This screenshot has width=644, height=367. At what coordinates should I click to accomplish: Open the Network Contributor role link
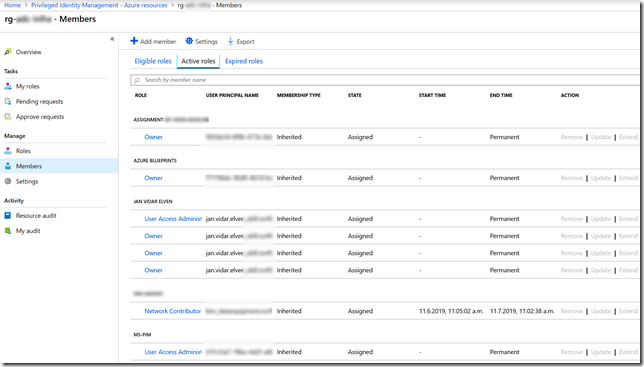pos(172,311)
